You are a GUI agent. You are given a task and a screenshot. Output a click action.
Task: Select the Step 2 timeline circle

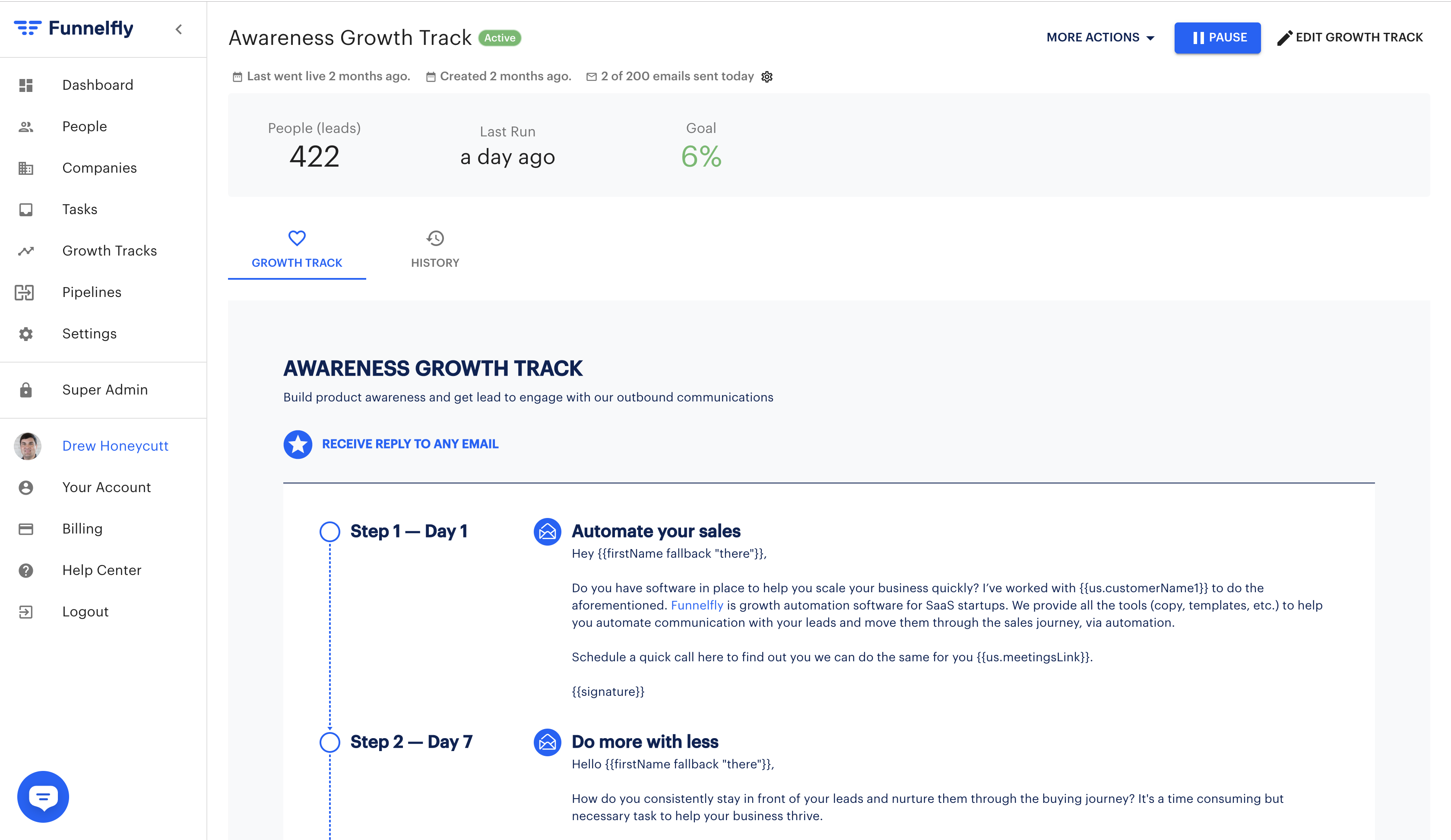pos(329,742)
